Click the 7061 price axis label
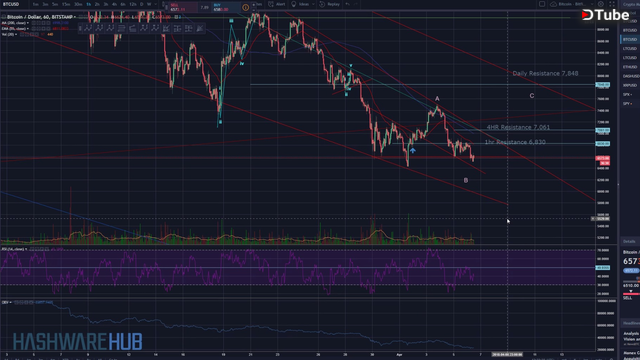Image resolution: width=640 pixels, height=360 pixels. pos(603,131)
